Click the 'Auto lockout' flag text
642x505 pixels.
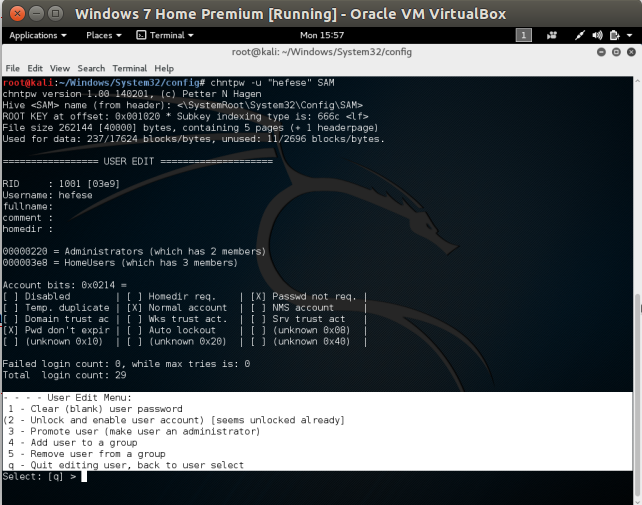tap(182, 330)
